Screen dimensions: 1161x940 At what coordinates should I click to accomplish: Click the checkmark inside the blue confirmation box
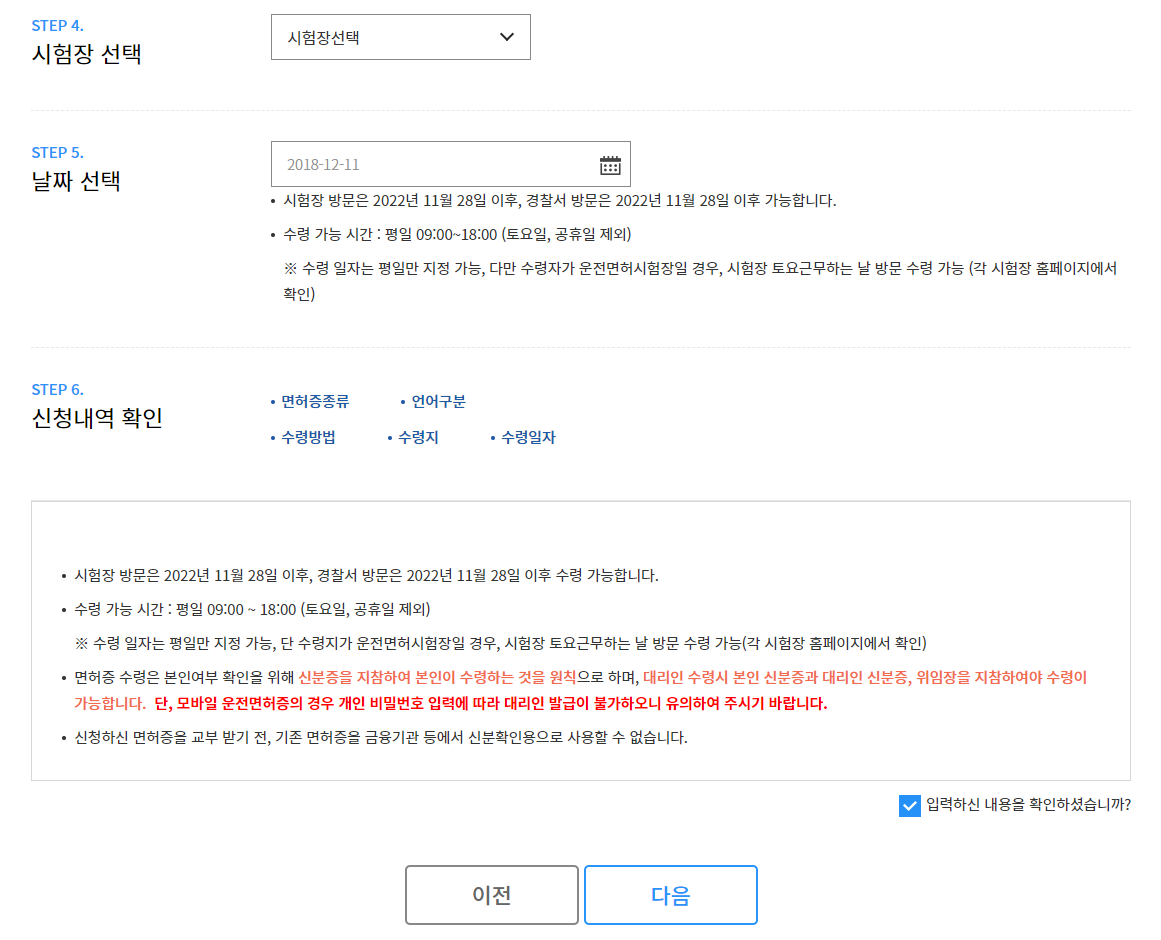(x=909, y=807)
